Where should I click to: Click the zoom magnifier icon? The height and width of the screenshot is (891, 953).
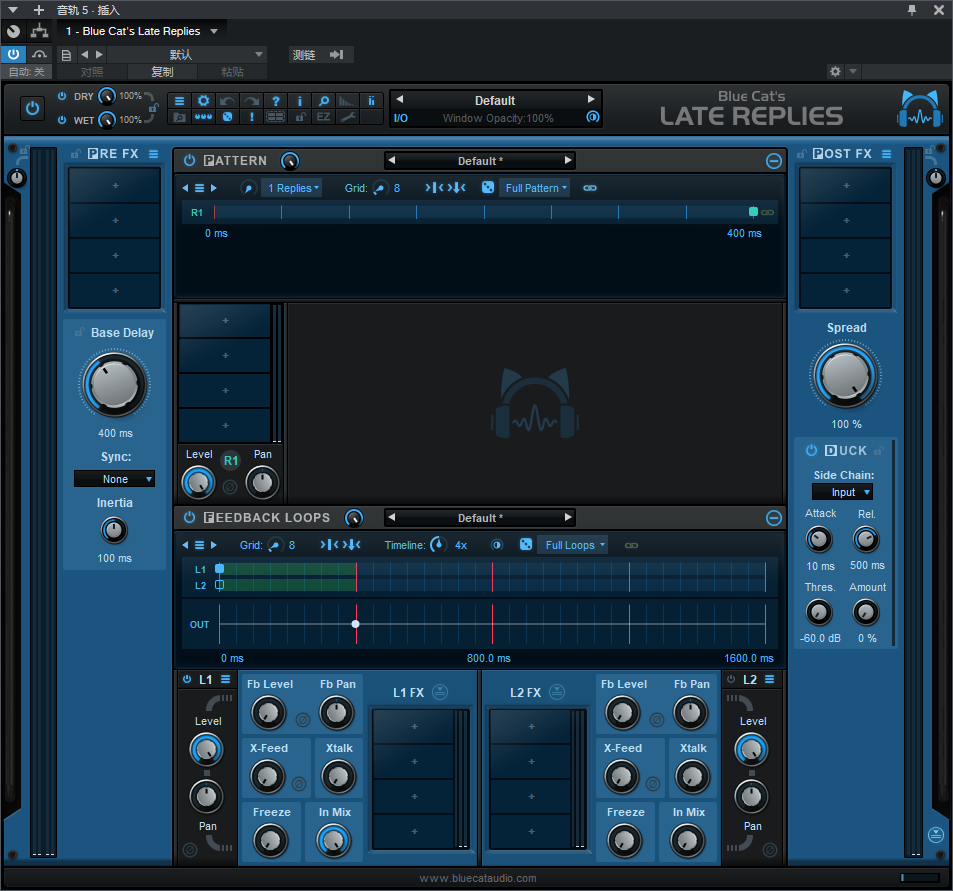323,101
